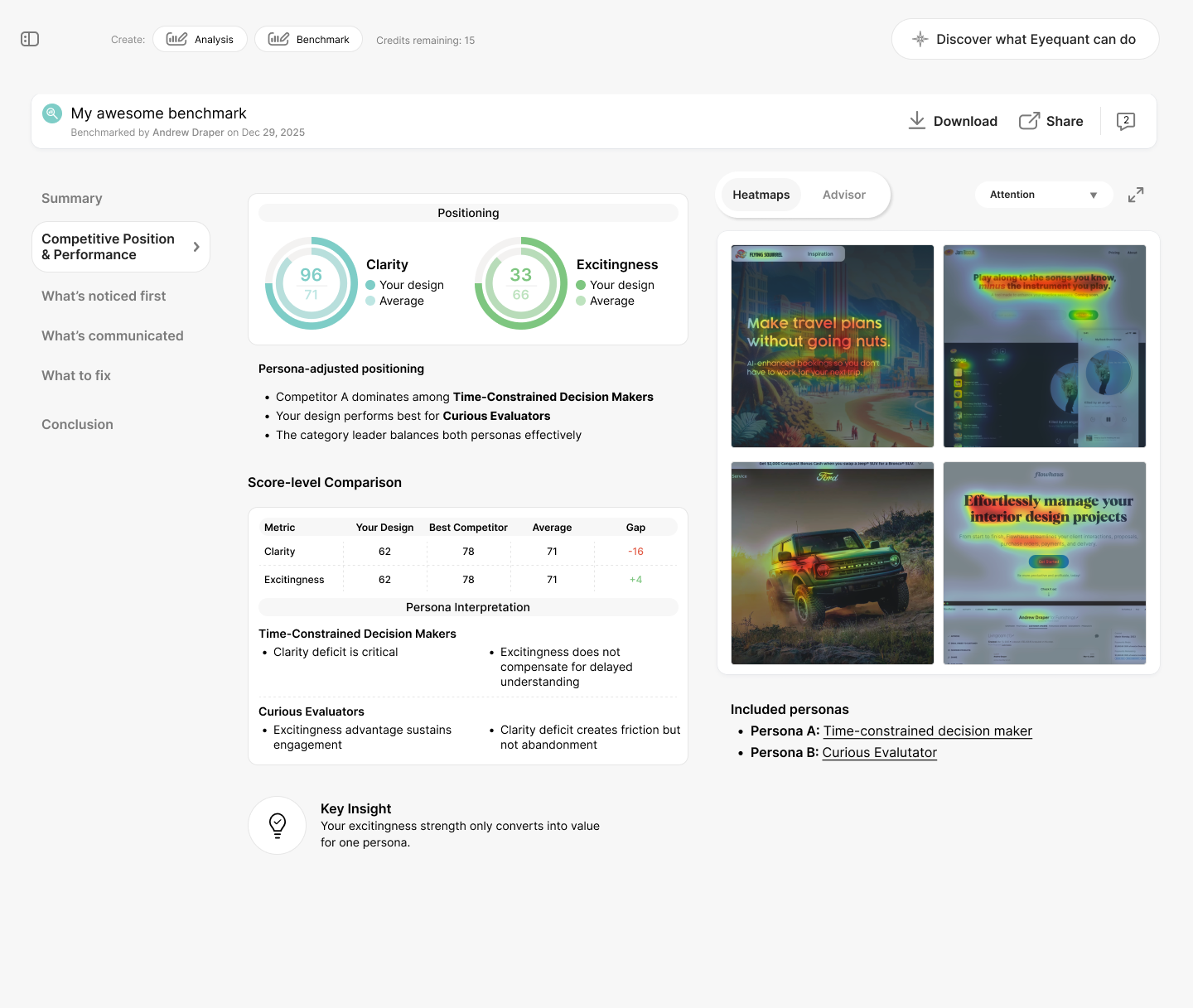Click the sparkle icon in Discover banner

click(x=920, y=39)
